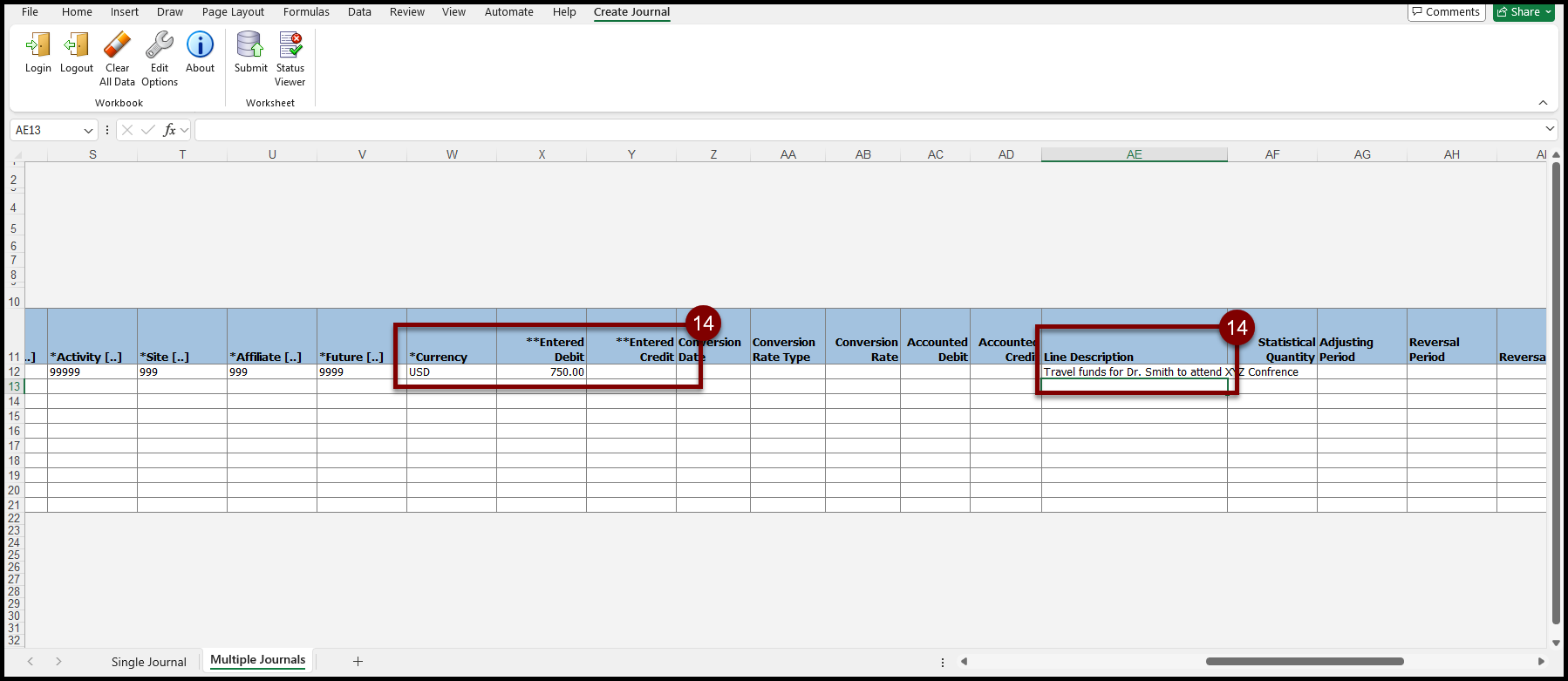The height and width of the screenshot is (681, 1568).
Task: Open Edit Options wrench tool
Action: click(160, 45)
